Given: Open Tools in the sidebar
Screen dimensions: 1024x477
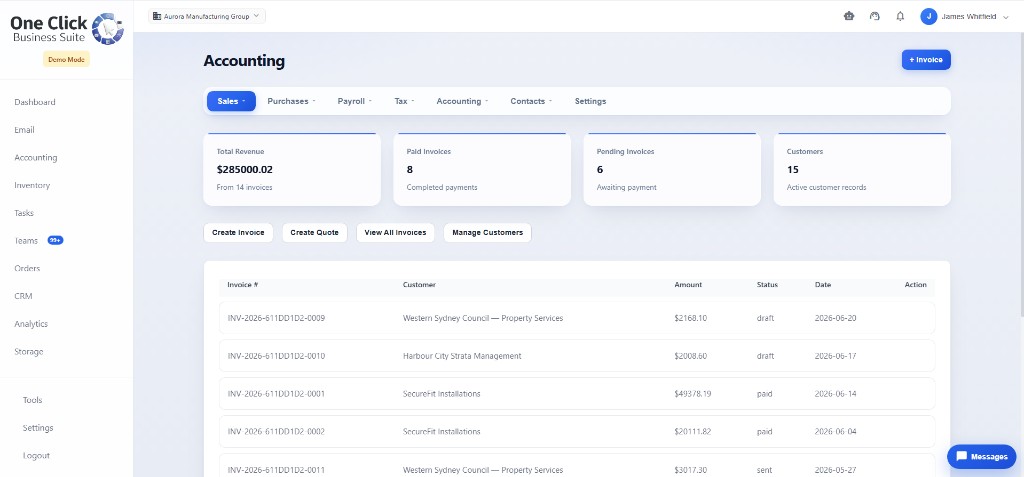Looking at the screenshot, I should pos(32,400).
